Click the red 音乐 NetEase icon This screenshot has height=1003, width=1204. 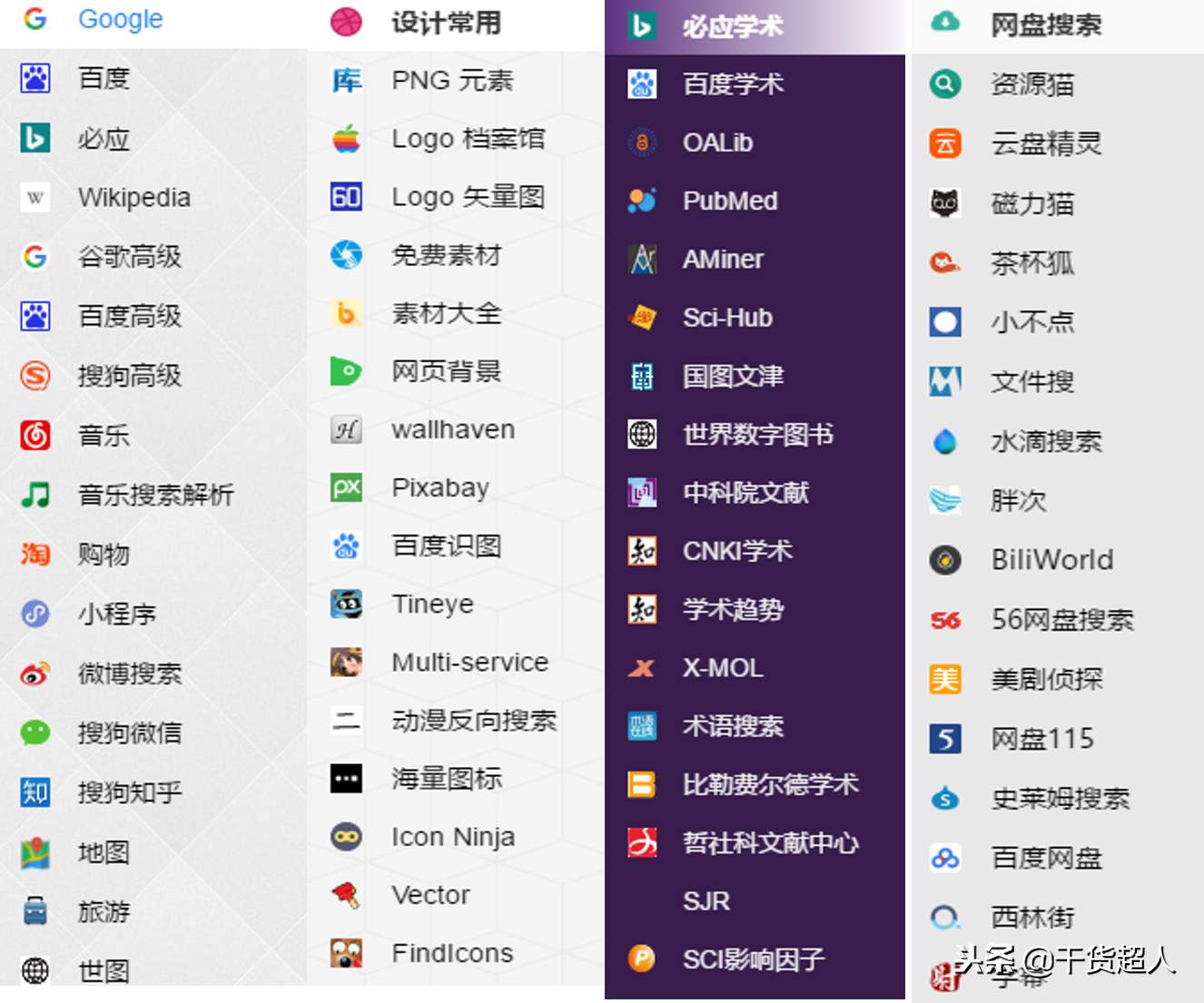[x=35, y=435]
